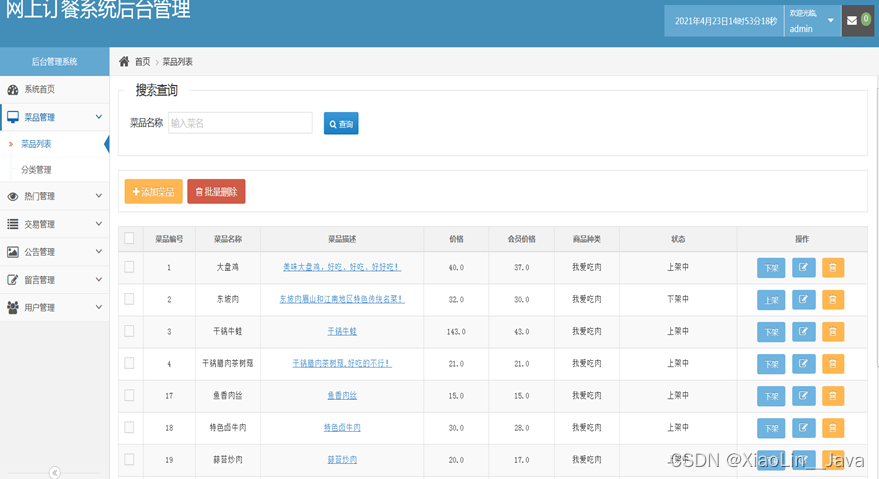This screenshot has width=879, height=479.
Task: Open the mail envelope notifications icon
Action: point(852,21)
